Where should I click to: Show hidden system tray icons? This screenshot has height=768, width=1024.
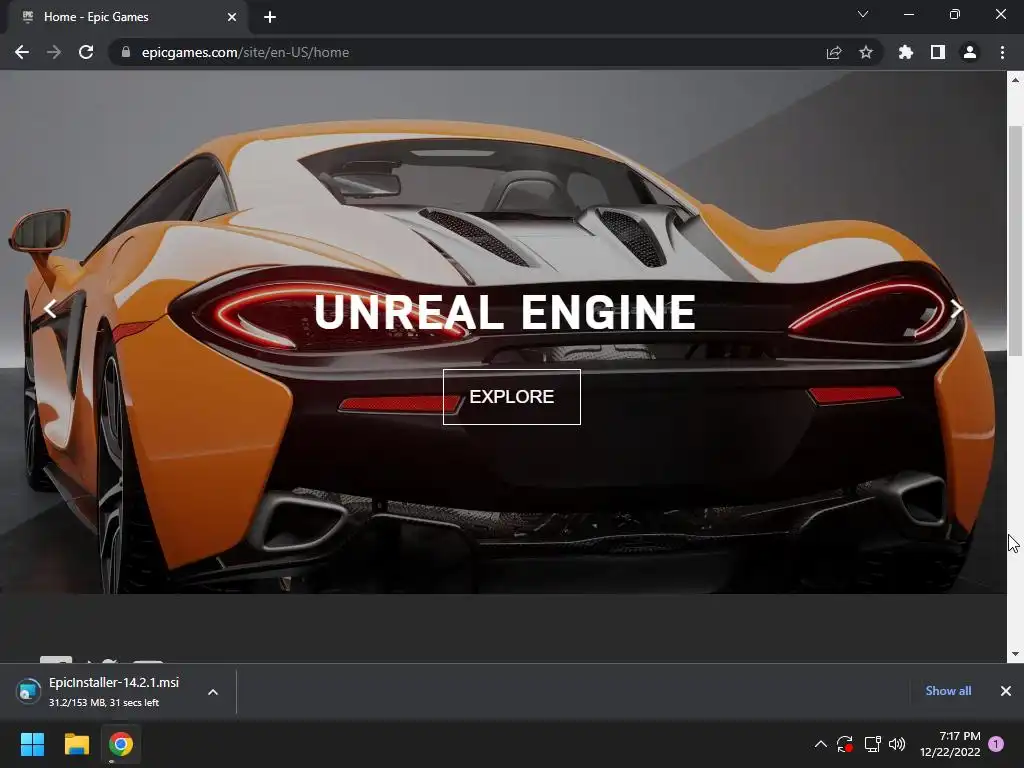coord(821,744)
